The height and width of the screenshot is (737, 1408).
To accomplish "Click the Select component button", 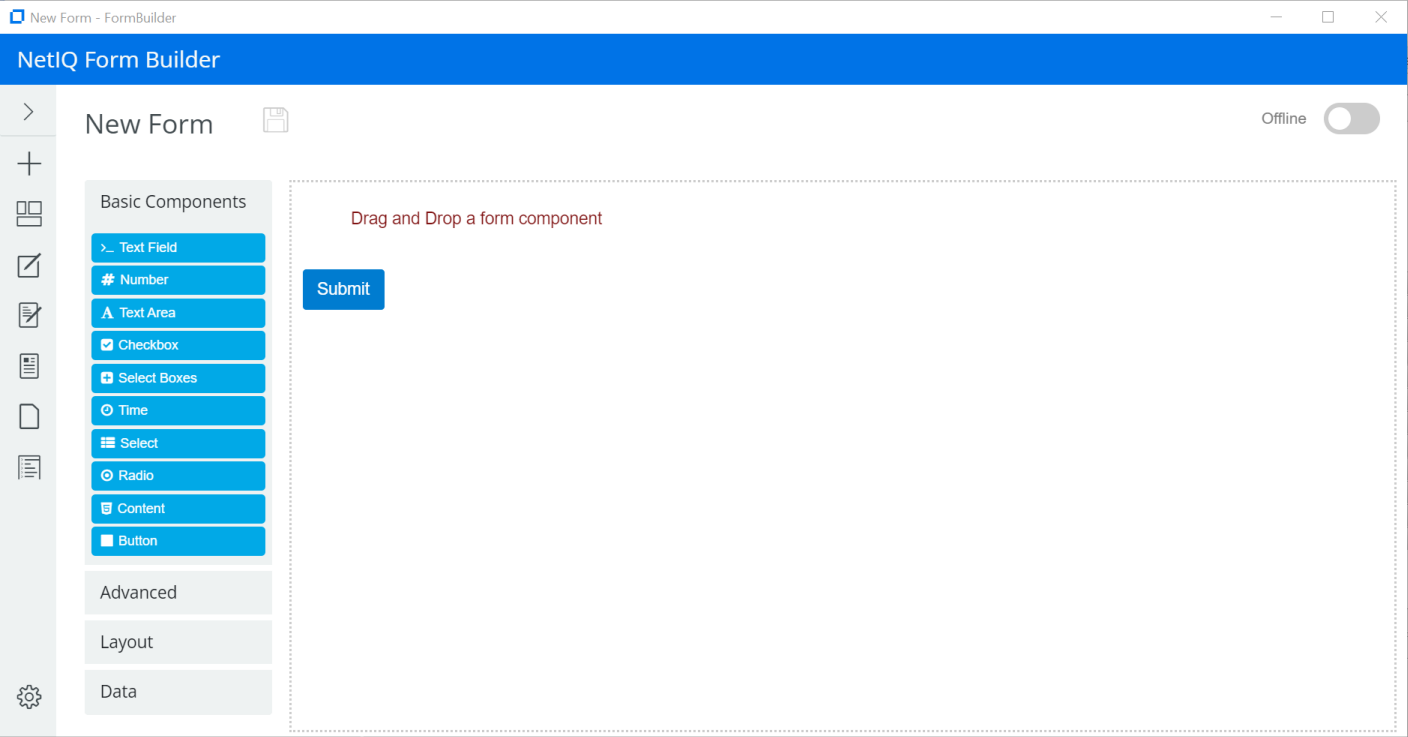I will [x=178, y=443].
